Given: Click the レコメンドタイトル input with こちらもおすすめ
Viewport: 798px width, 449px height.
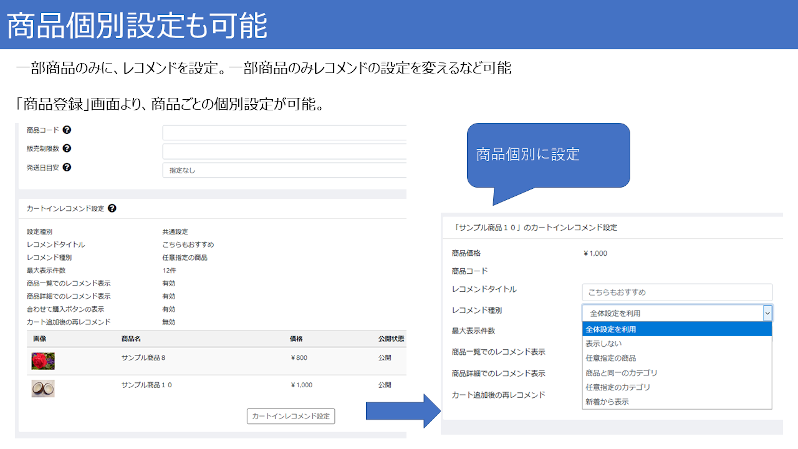Looking at the screenshot, I should 677,292.
